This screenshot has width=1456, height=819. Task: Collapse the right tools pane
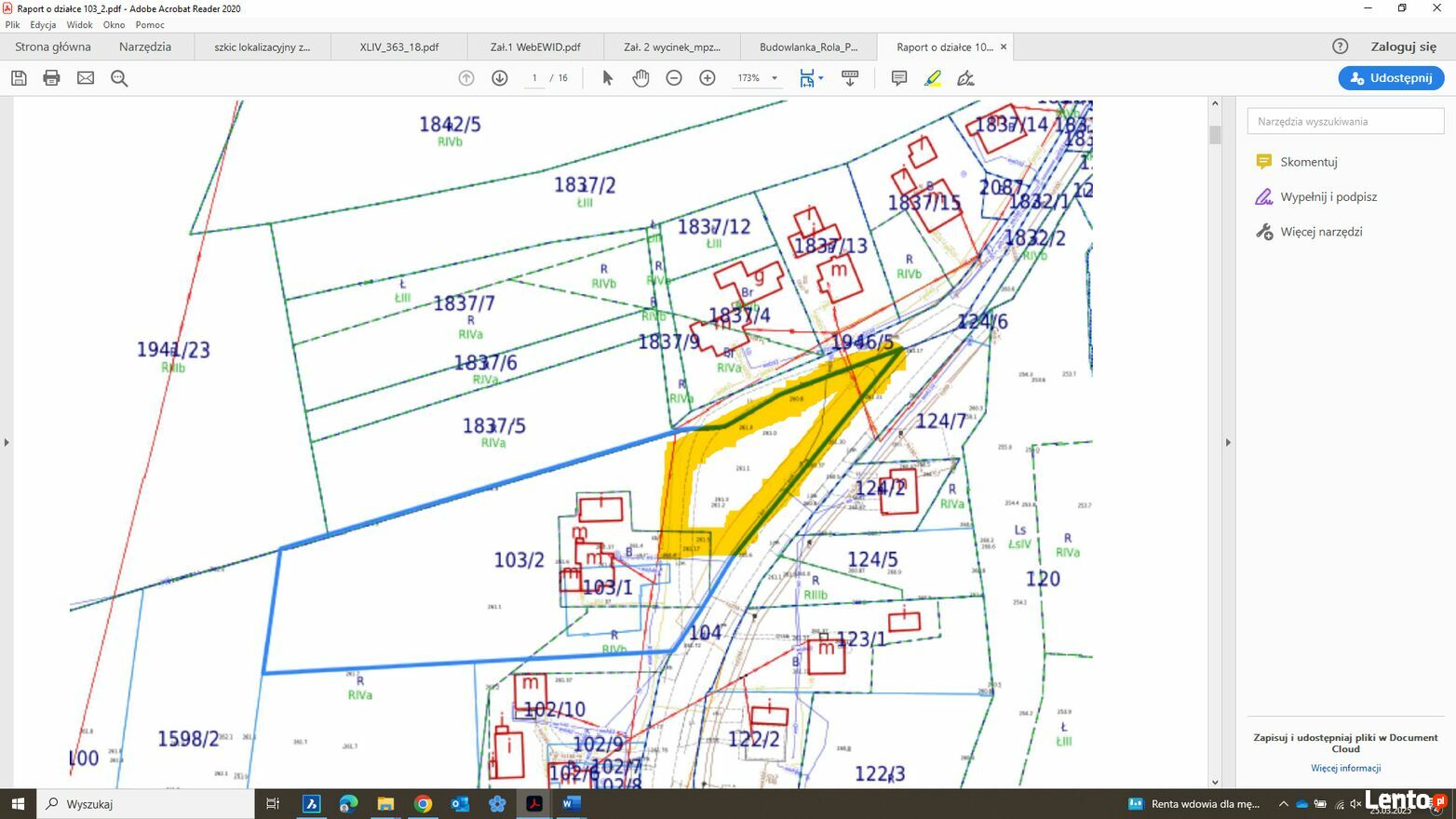(1227, 442)
